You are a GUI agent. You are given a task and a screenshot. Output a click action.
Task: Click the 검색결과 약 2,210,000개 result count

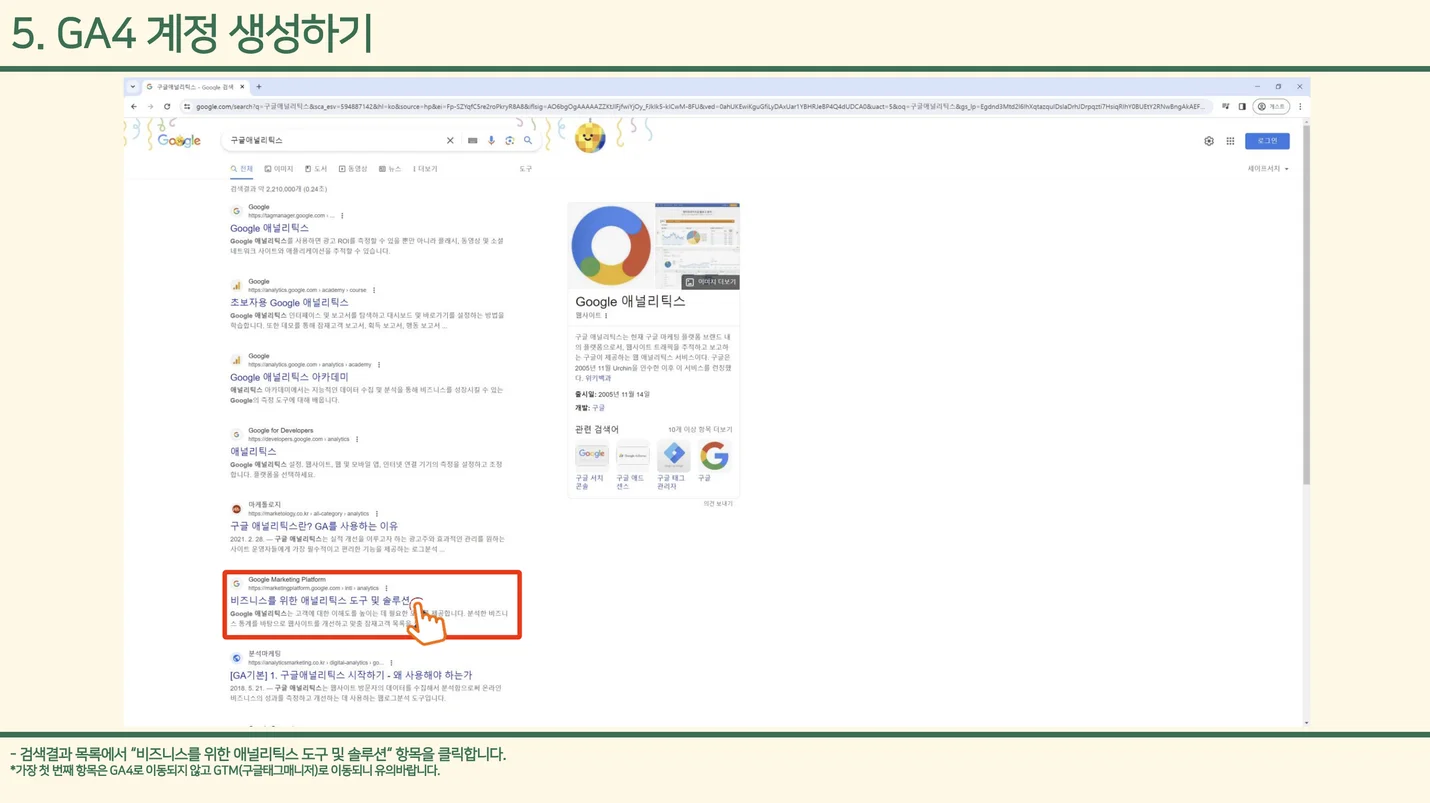279,189
